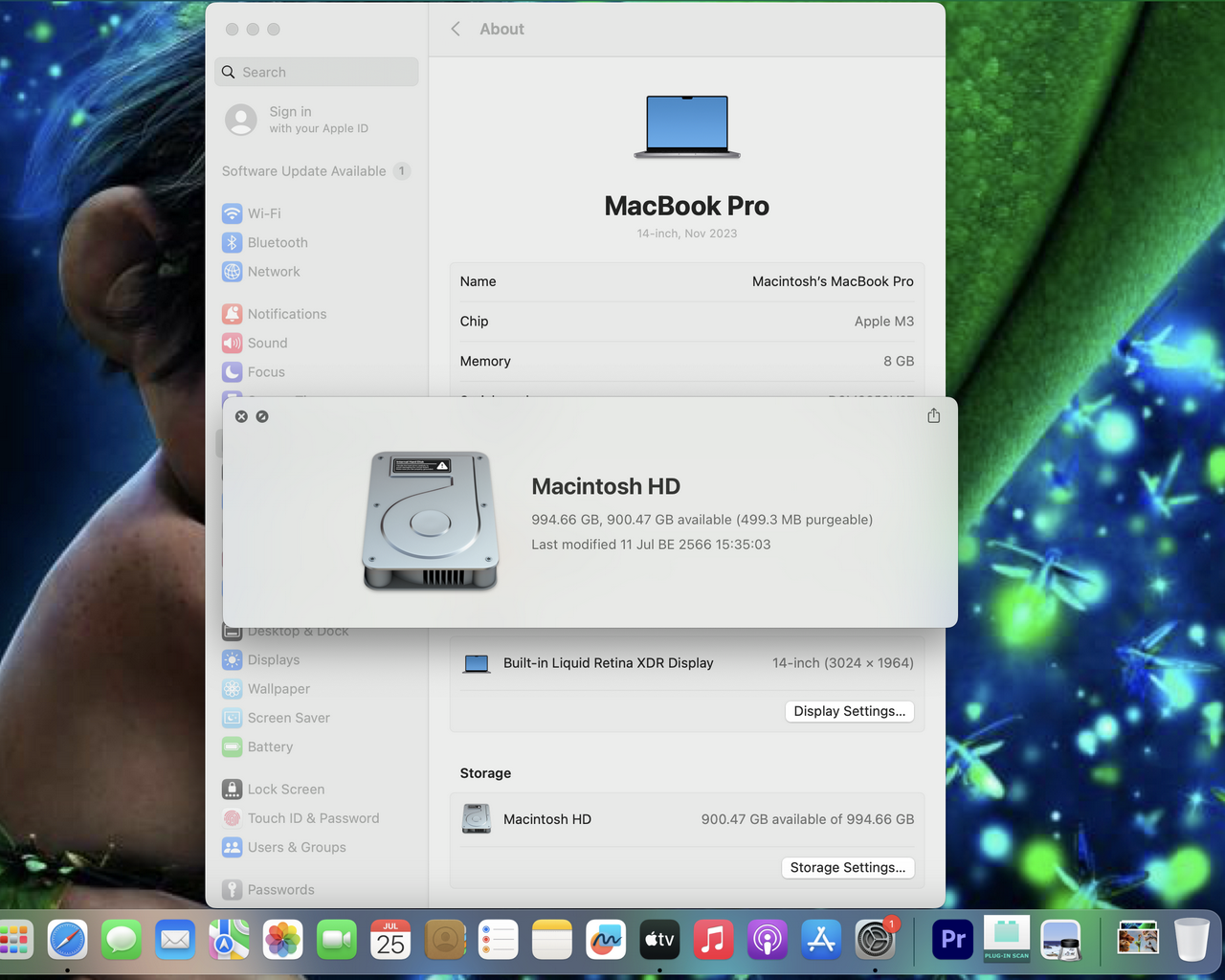This screenshot has height=980, width=1225.
Task: Select Sound in the sidebar
Action: point(255,343)
